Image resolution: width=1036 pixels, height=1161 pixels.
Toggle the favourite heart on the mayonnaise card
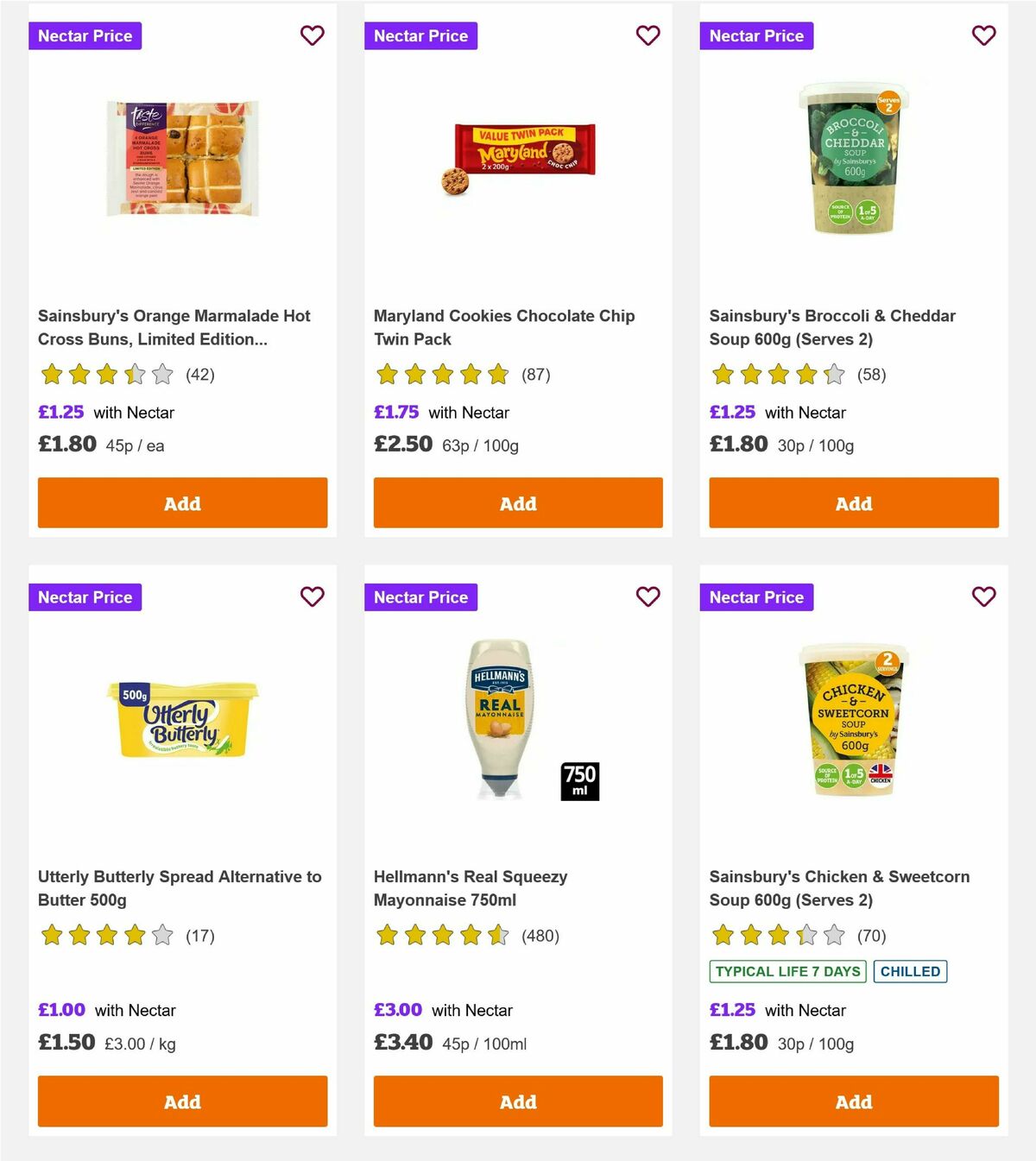[x=647, y=596]
